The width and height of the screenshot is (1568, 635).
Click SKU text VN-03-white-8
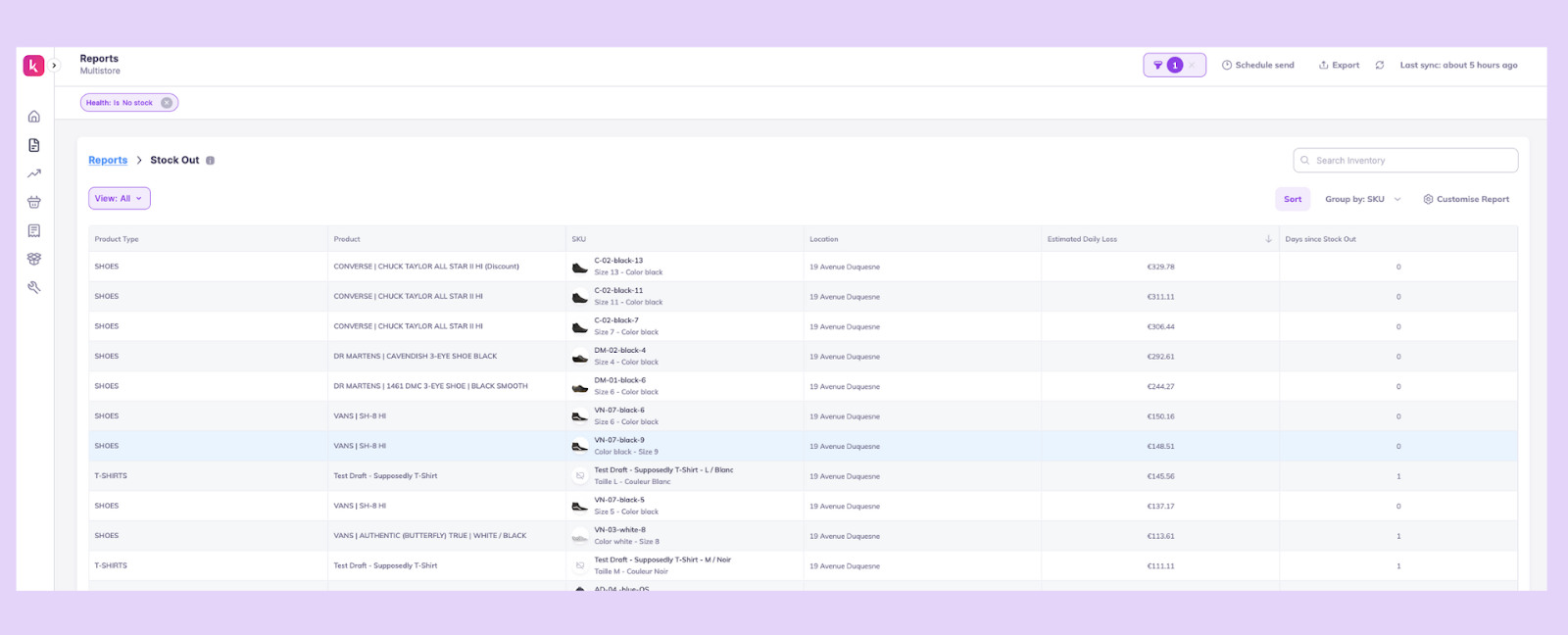(620, 530)
